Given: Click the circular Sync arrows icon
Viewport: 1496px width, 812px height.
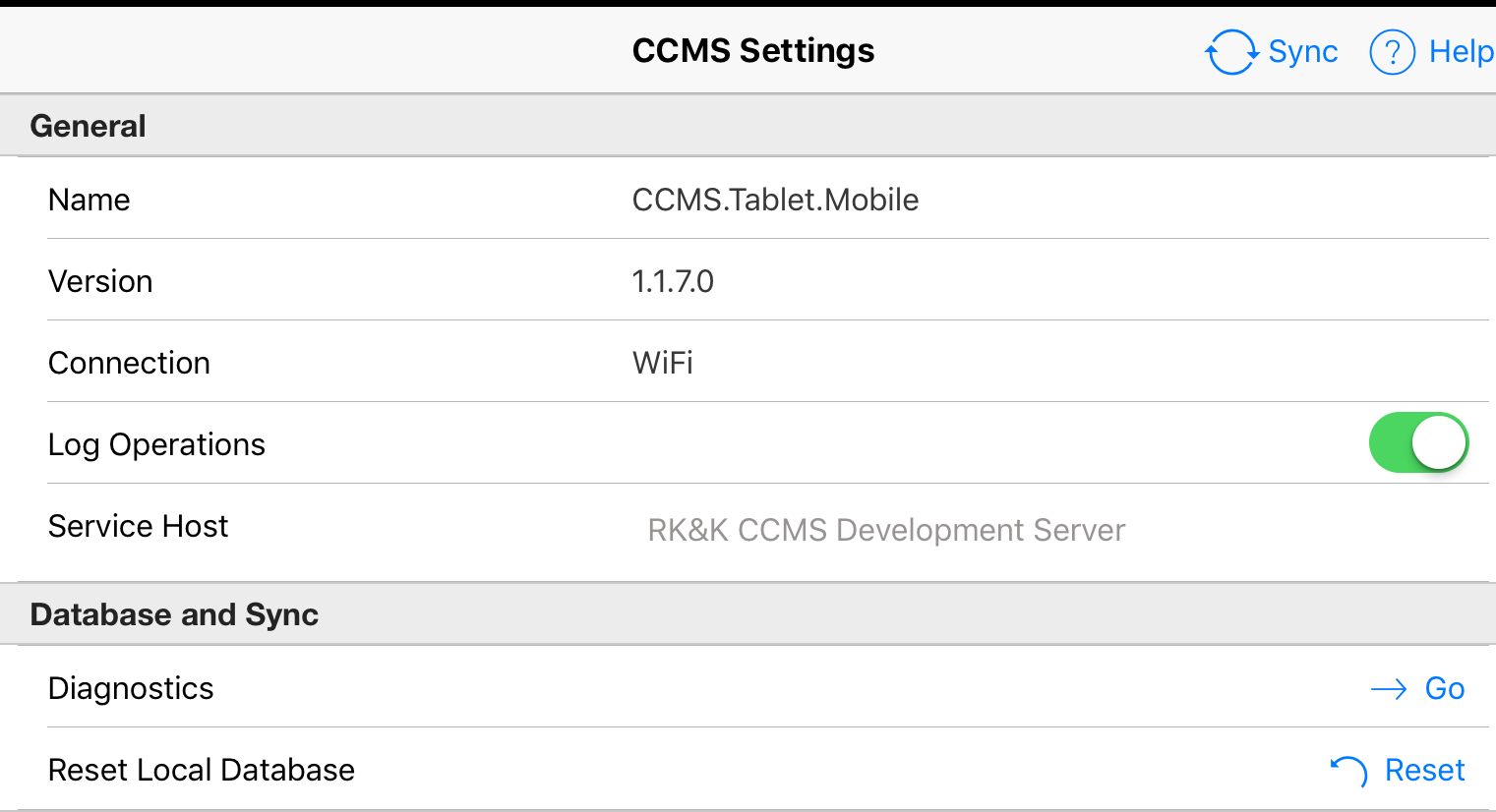Looking at the screenshot, I should click(x=1231, y=51).
